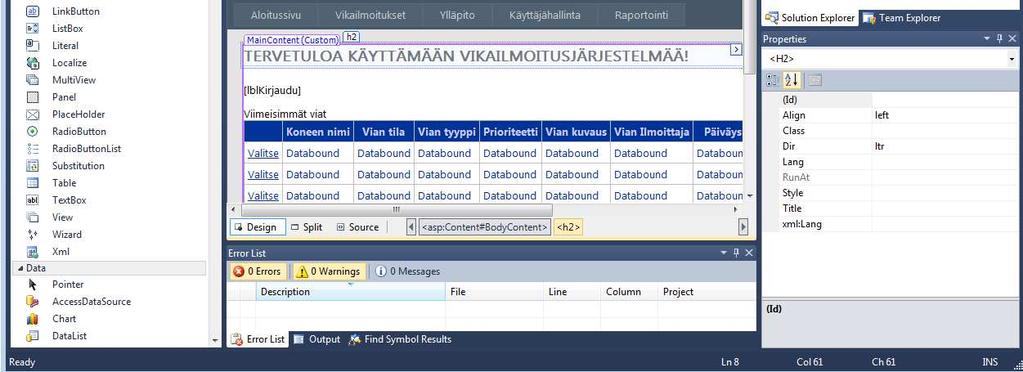Image resolution: width=1023 pixels, height=372 pixels.
Task: Choose the AccessDataSource control icon
Action: [33, 302]
